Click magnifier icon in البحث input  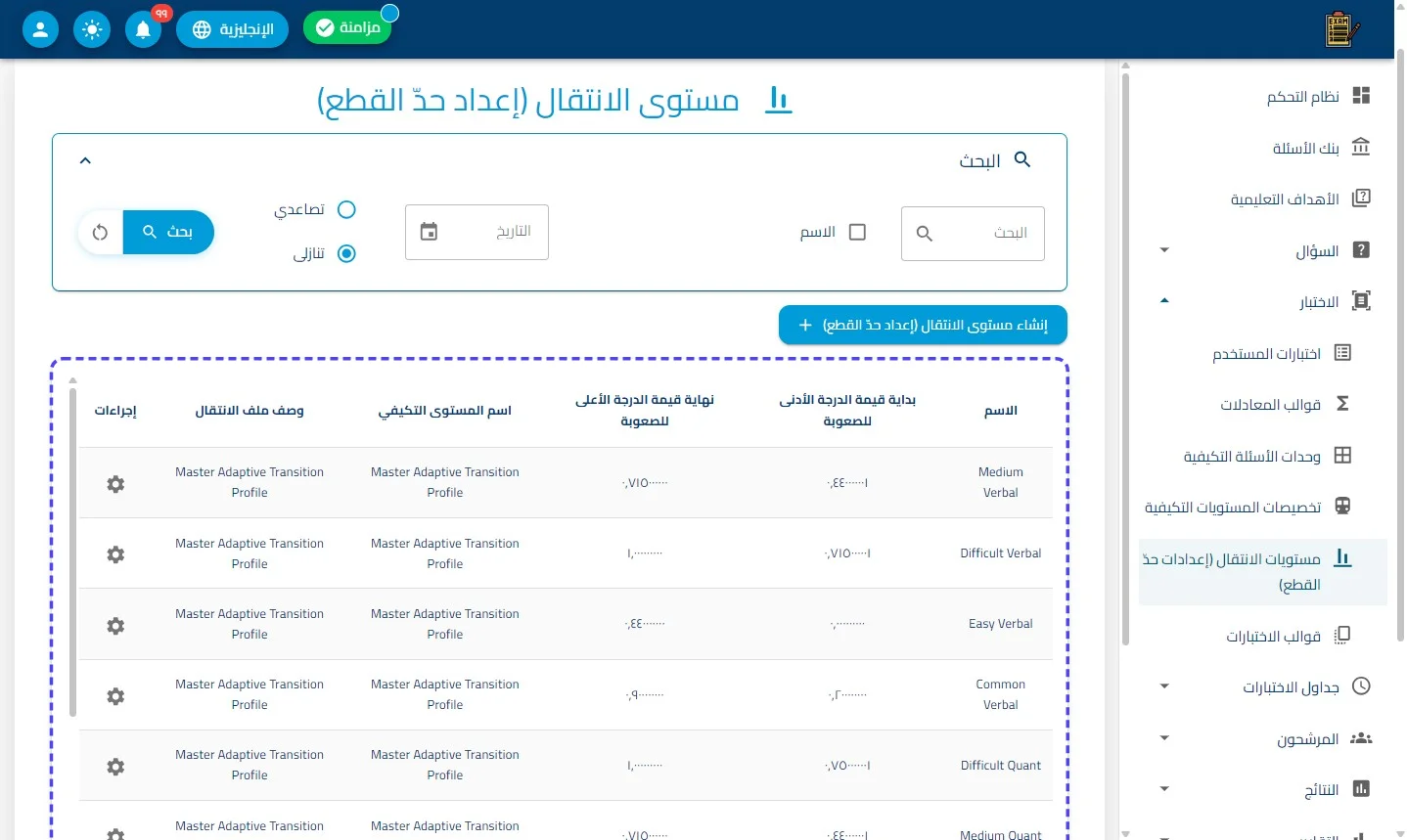tap(924, 234)
